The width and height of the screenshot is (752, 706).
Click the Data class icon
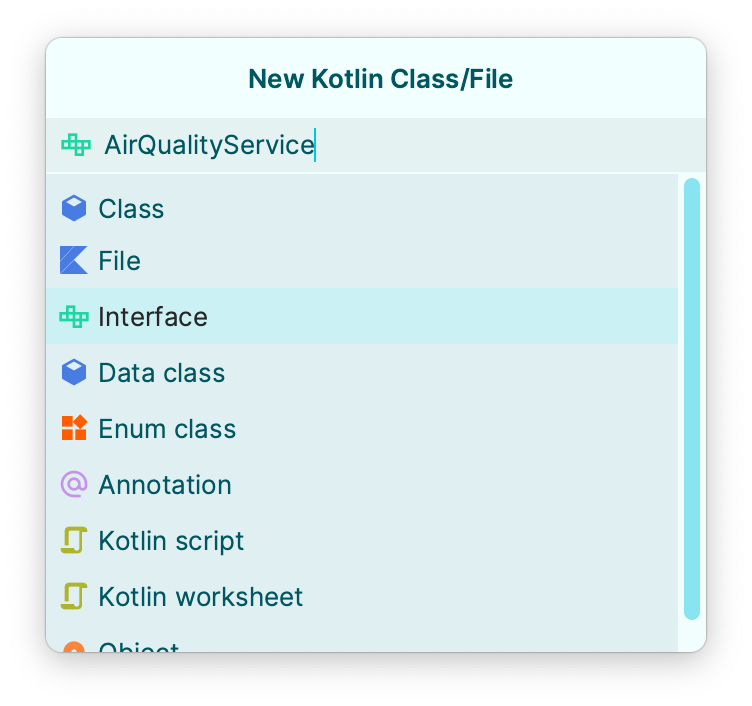(74, 373)
